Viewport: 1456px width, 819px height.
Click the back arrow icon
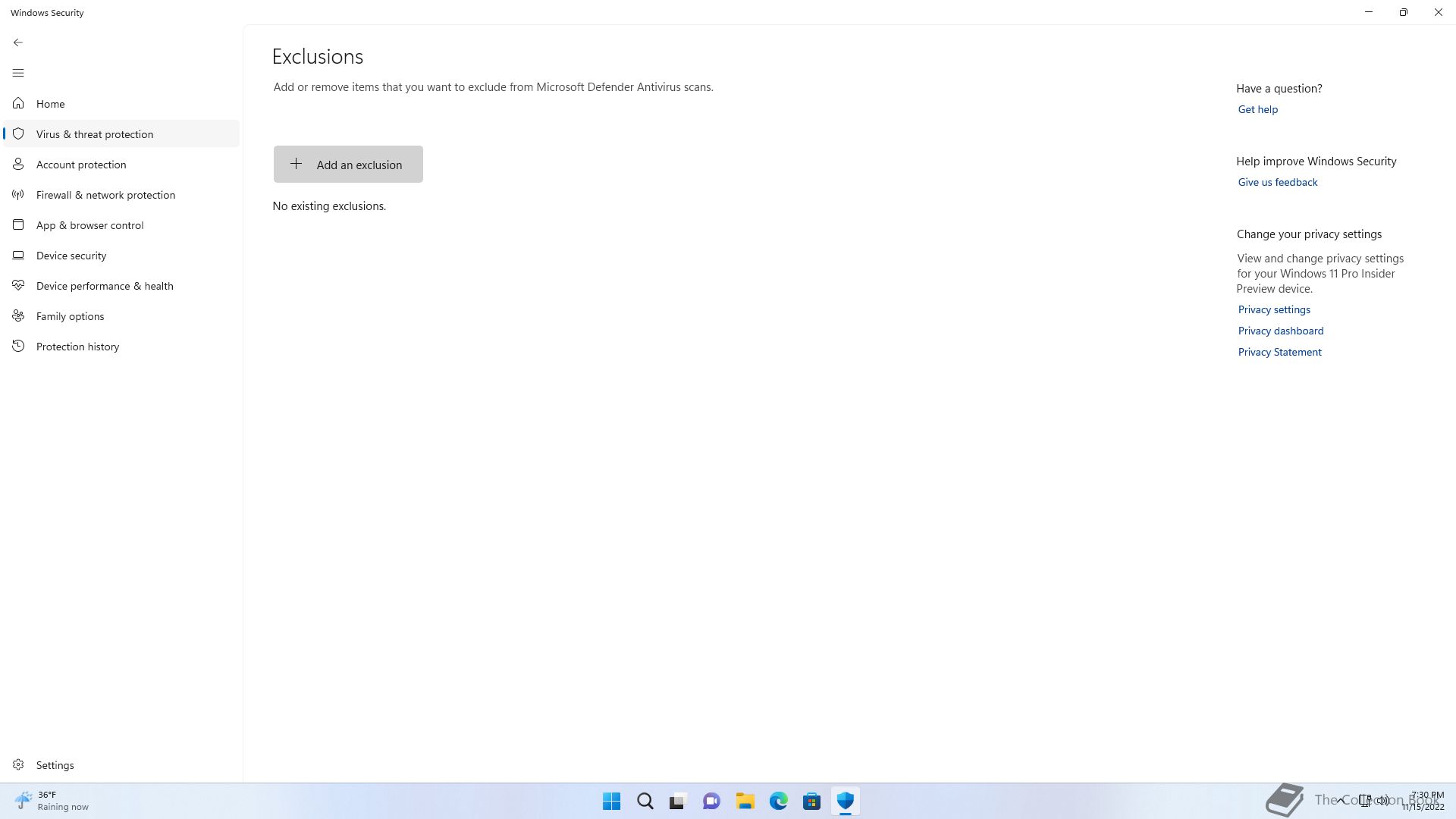point(18,42)
